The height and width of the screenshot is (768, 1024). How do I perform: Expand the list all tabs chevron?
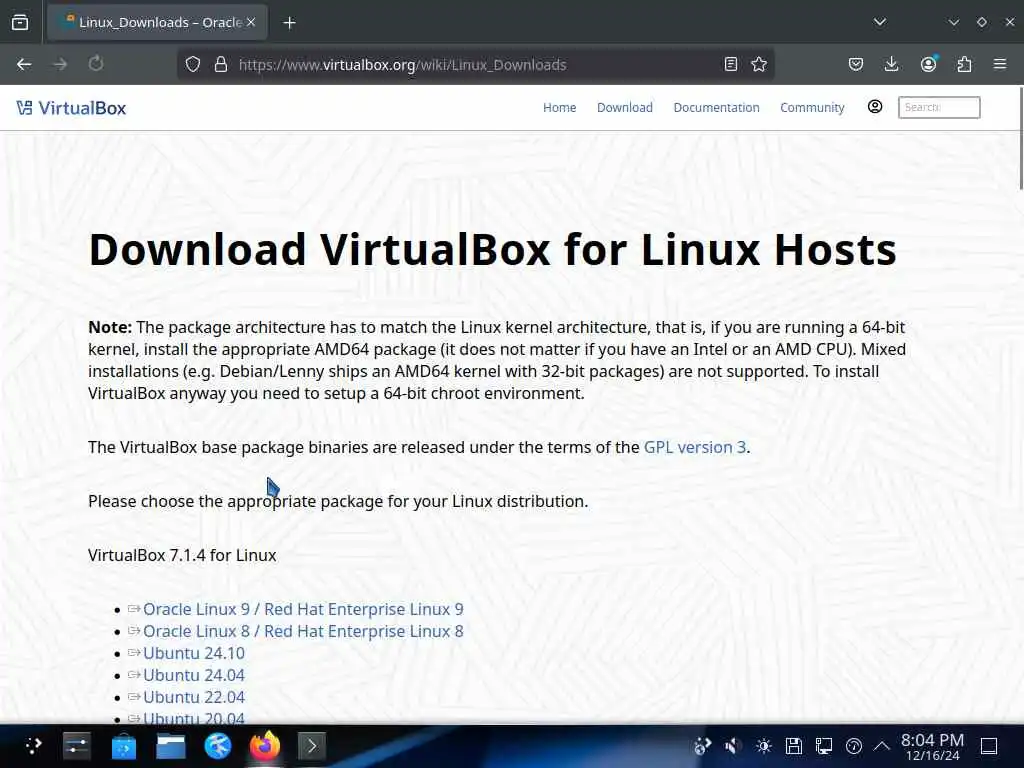pos(880,22)
